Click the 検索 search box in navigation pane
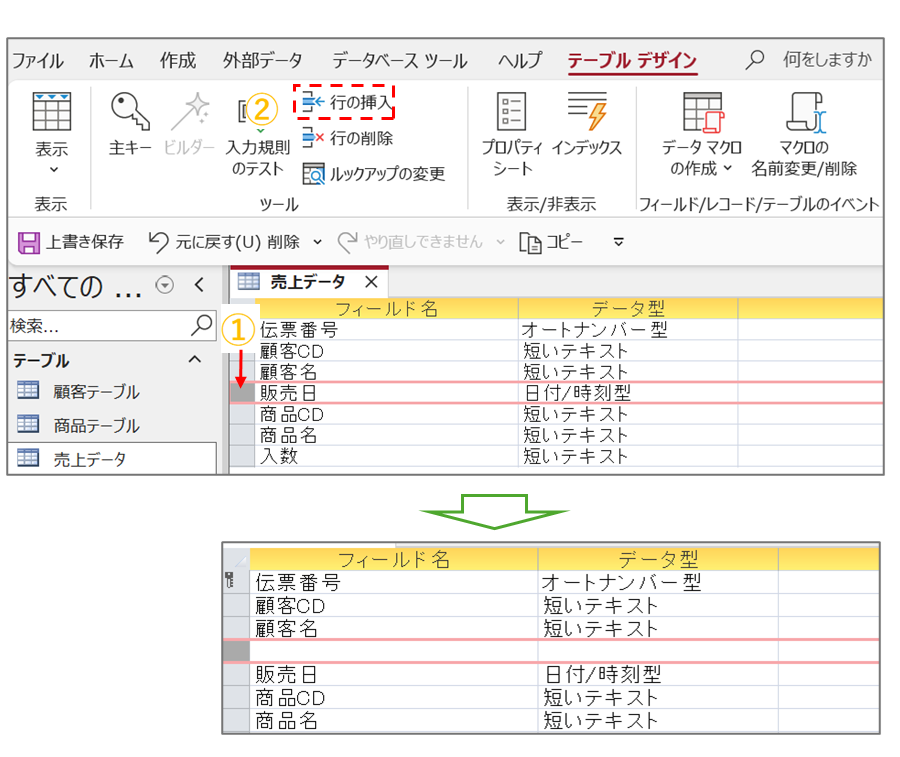This screenshot has height=757, width=900. [x=98, y=326]
